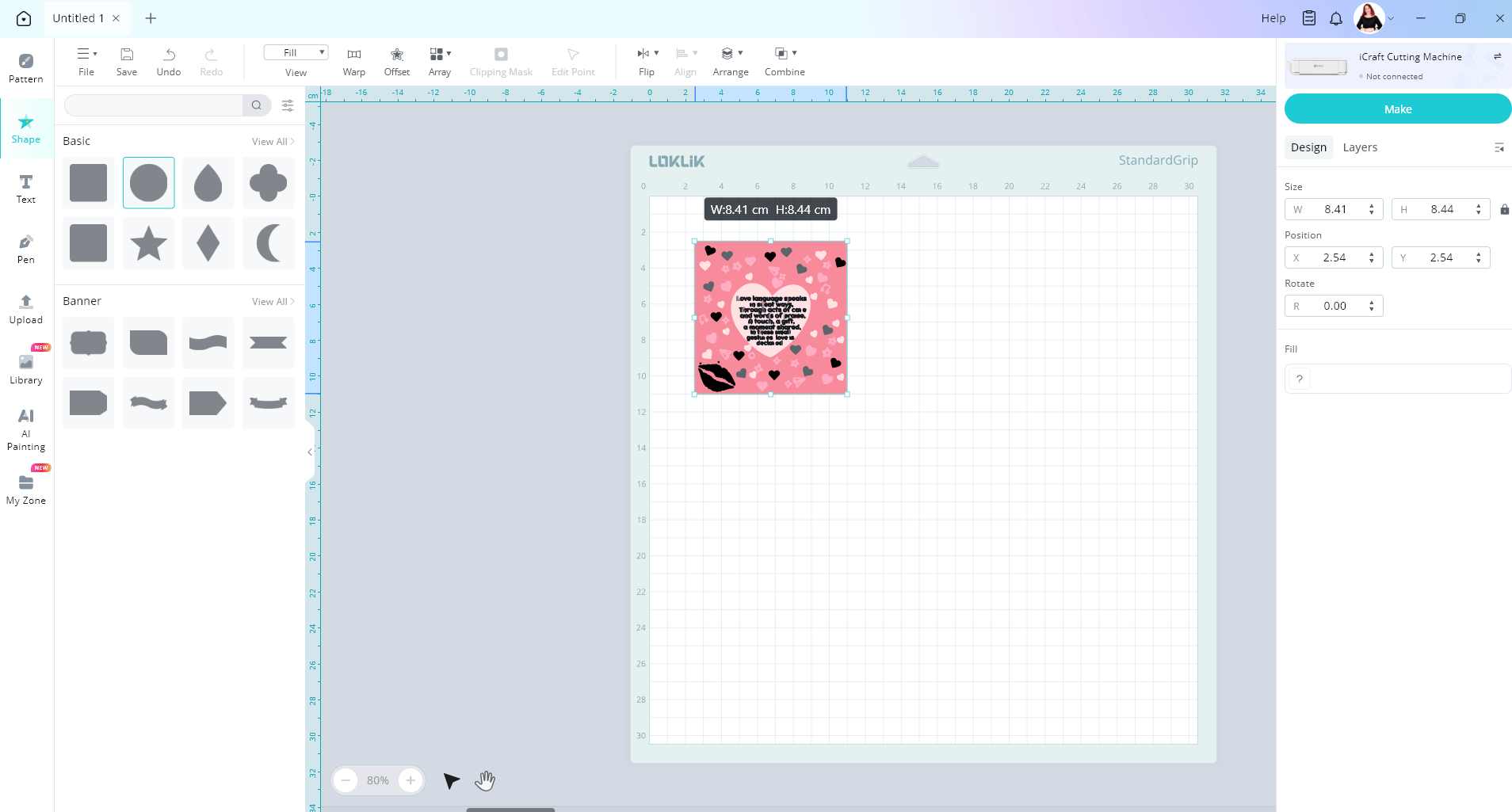
Task: Select the Pen tool in sidebar
Action: click(x=25, y=248)
